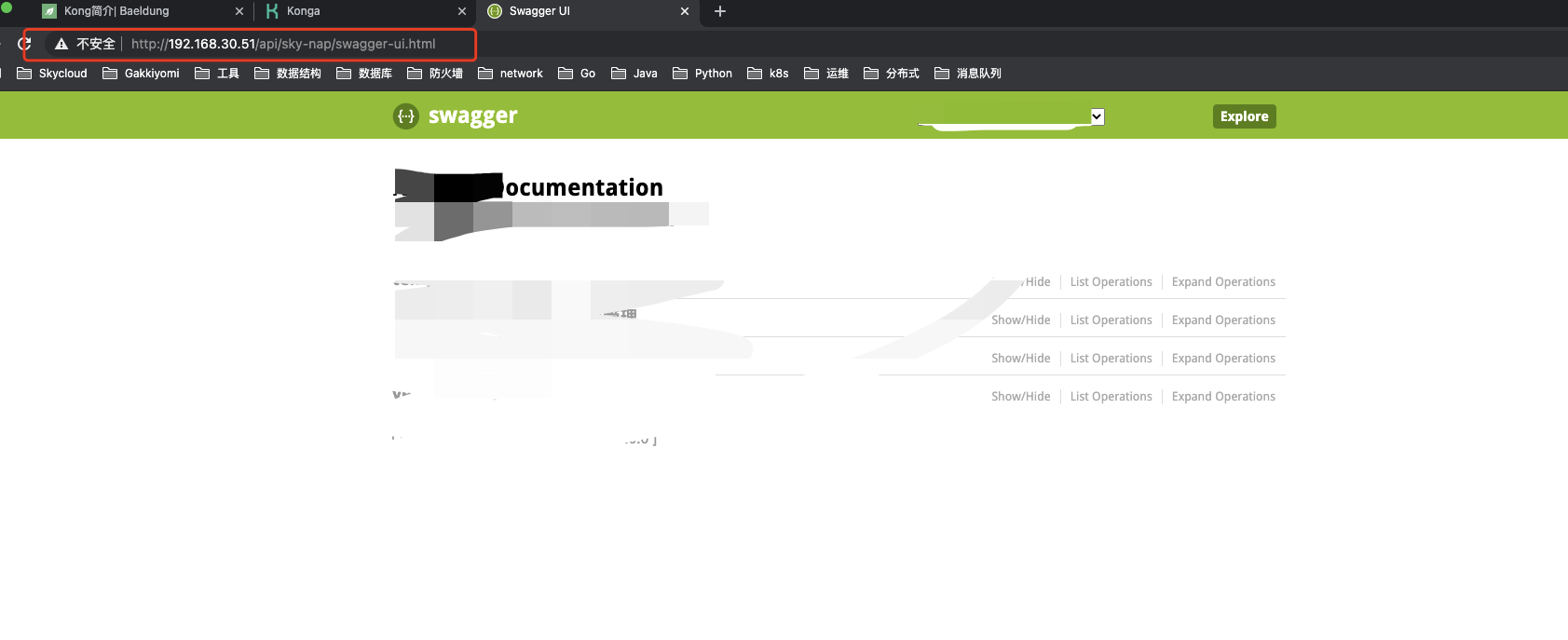Open the 运维 bookmark folder

tap(826, 74)
